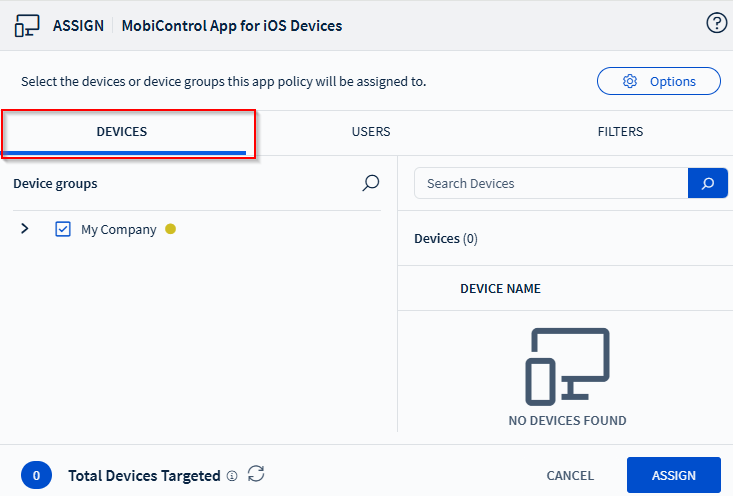Click the yellow status dot by My Company
The height and width of the screenshot is (496, 733).
170,229
